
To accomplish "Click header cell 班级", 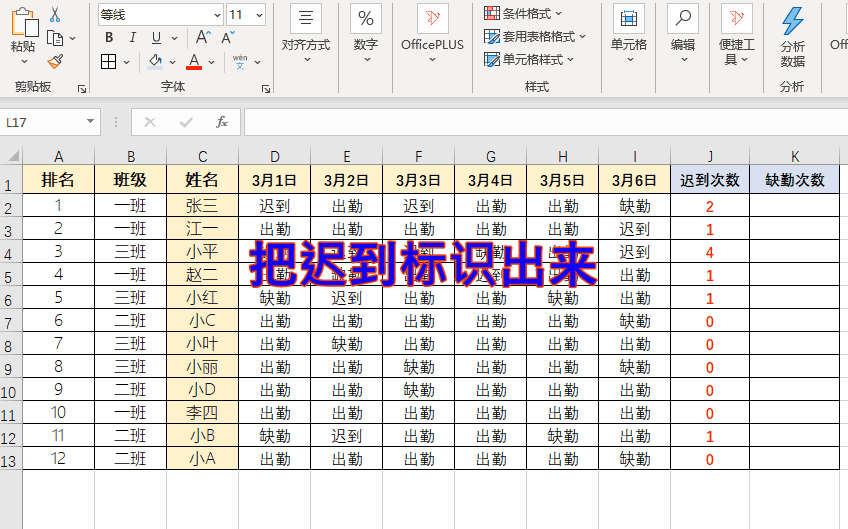I will point(130,180).
